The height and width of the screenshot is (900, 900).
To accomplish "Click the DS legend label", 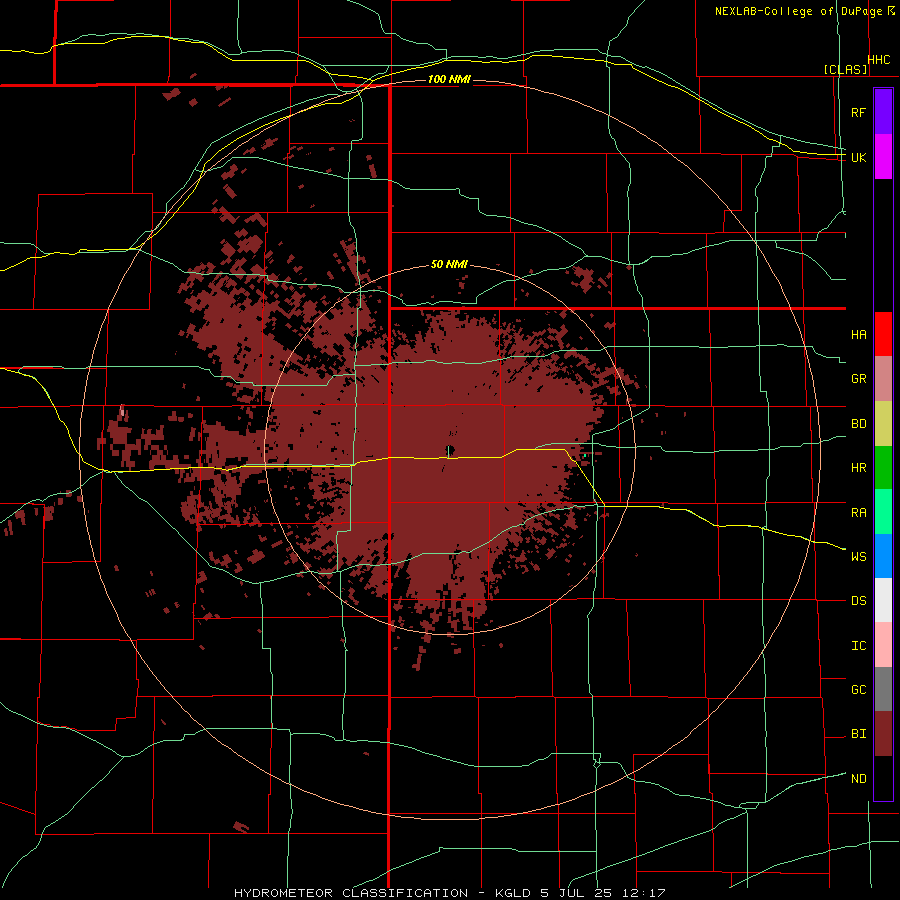I will pos(858,601).
